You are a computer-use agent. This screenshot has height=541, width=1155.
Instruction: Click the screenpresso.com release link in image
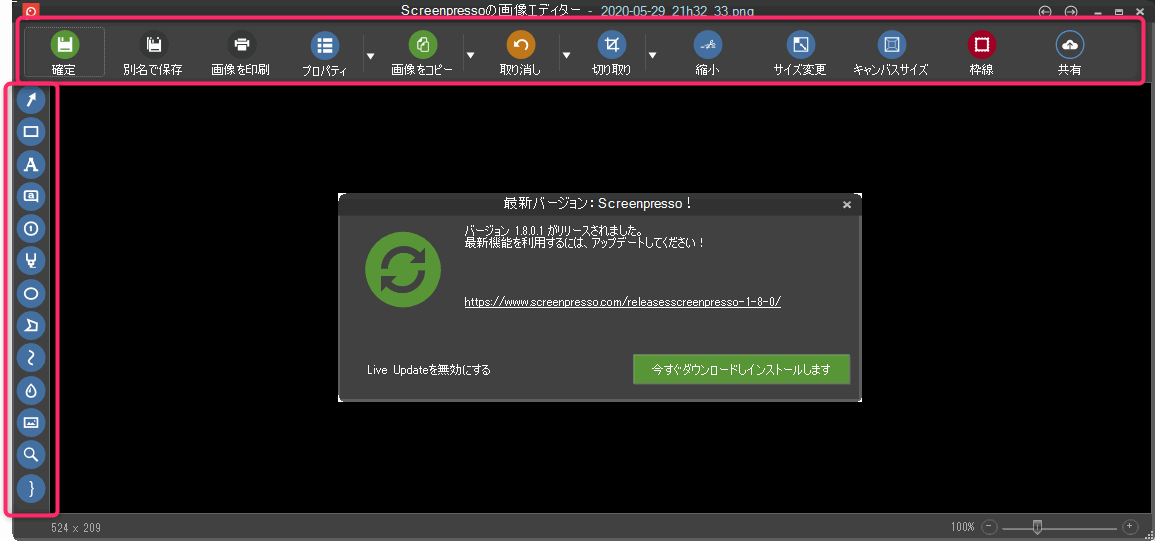[622, 301]
